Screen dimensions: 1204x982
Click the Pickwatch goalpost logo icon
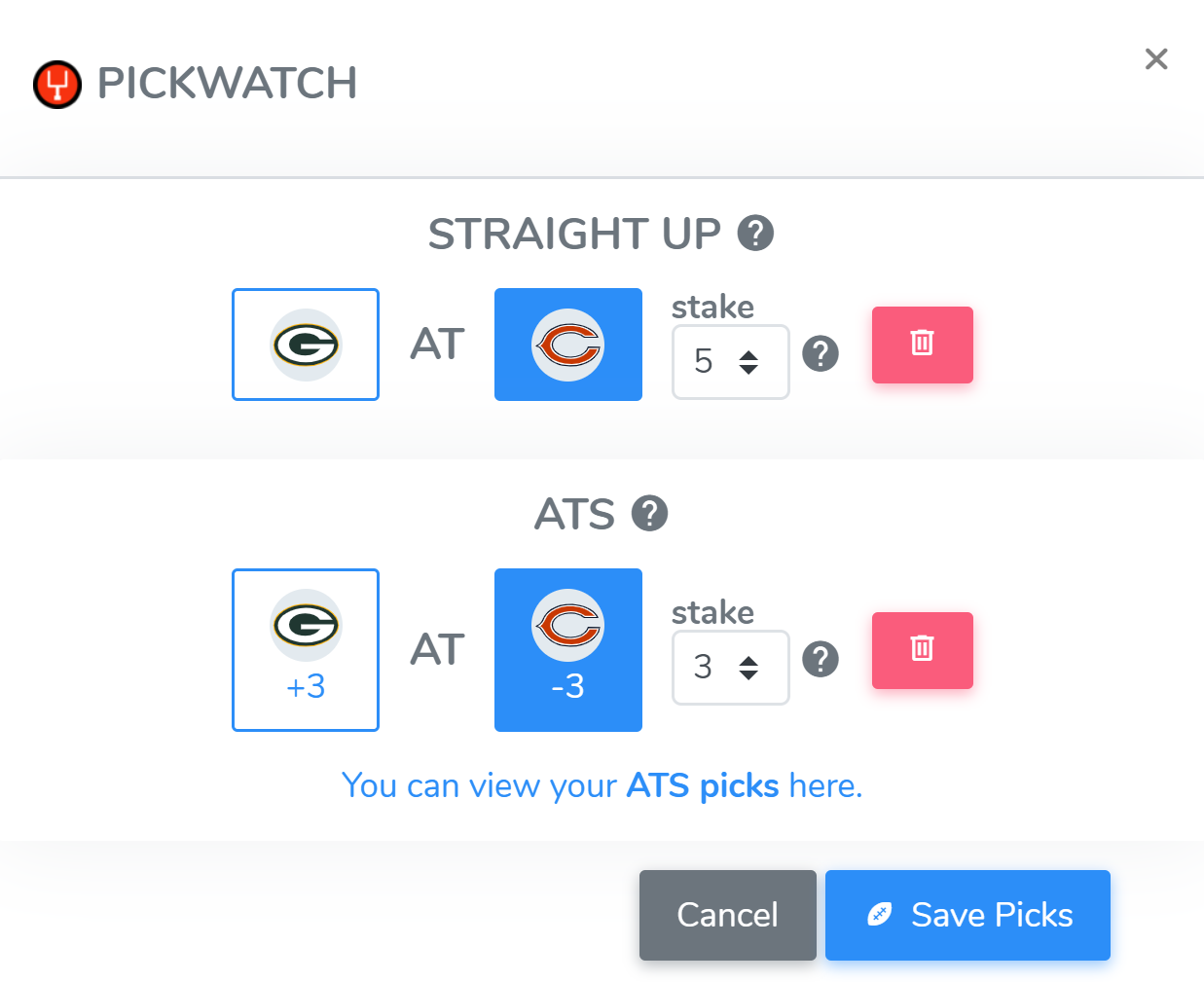pos(57,85)
